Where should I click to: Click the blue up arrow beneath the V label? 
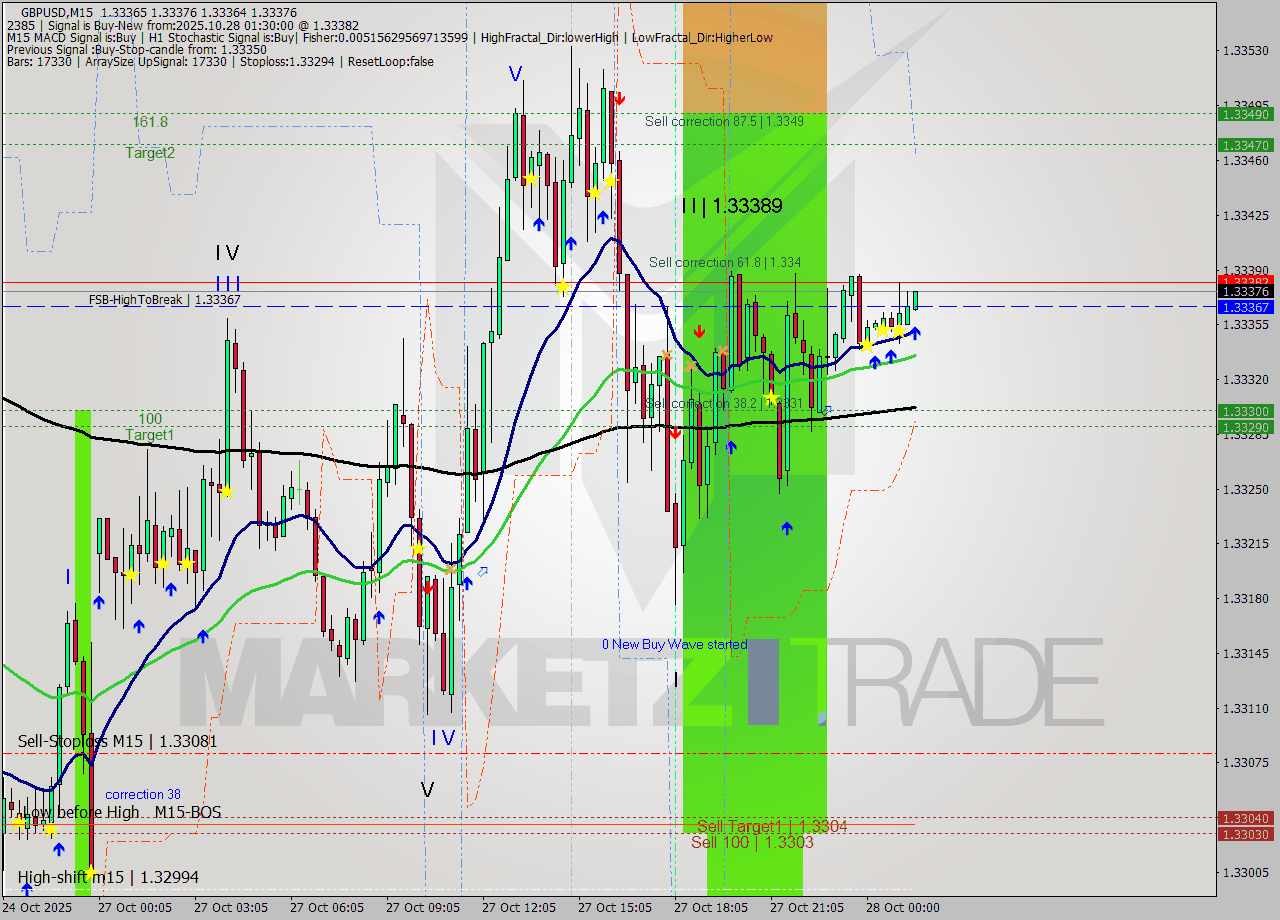click(540, 226)
